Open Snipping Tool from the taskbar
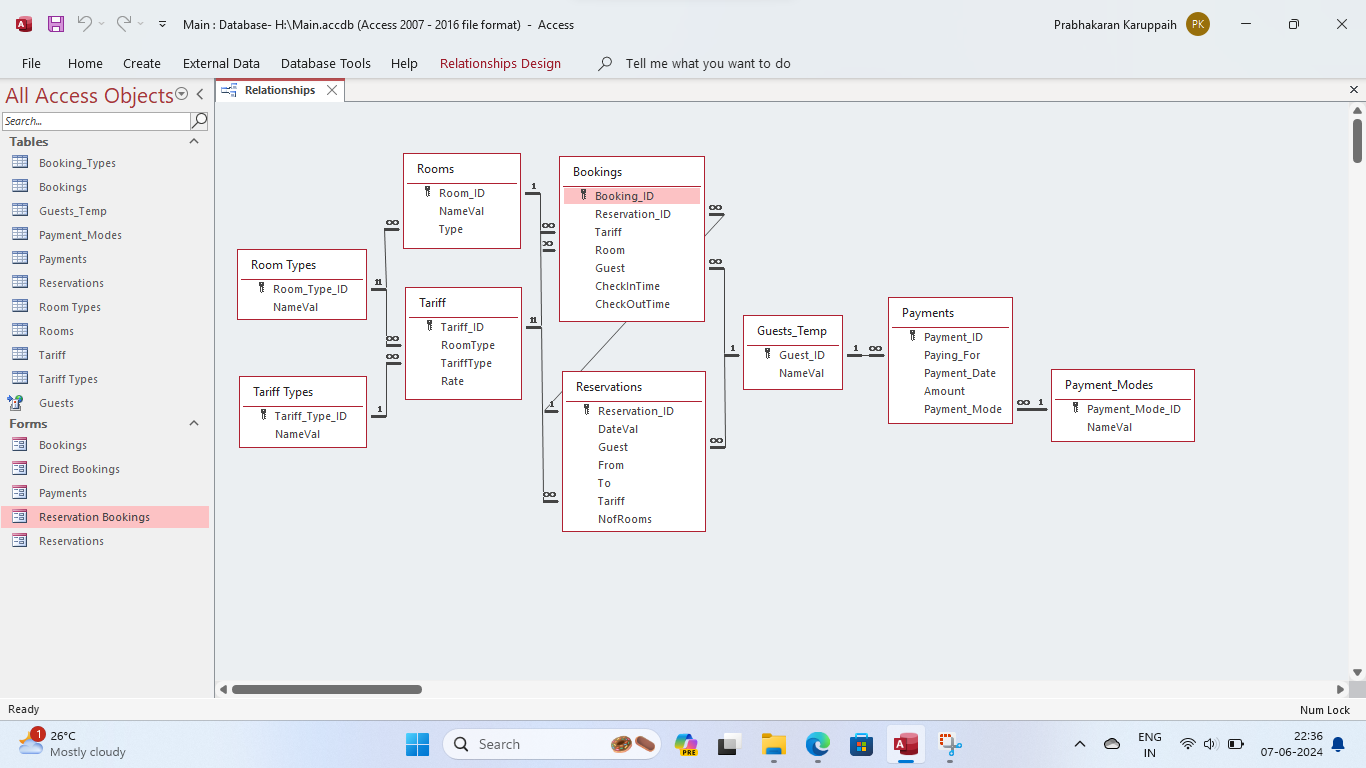Screen dimensions: 1366x768 coord(950,744)
